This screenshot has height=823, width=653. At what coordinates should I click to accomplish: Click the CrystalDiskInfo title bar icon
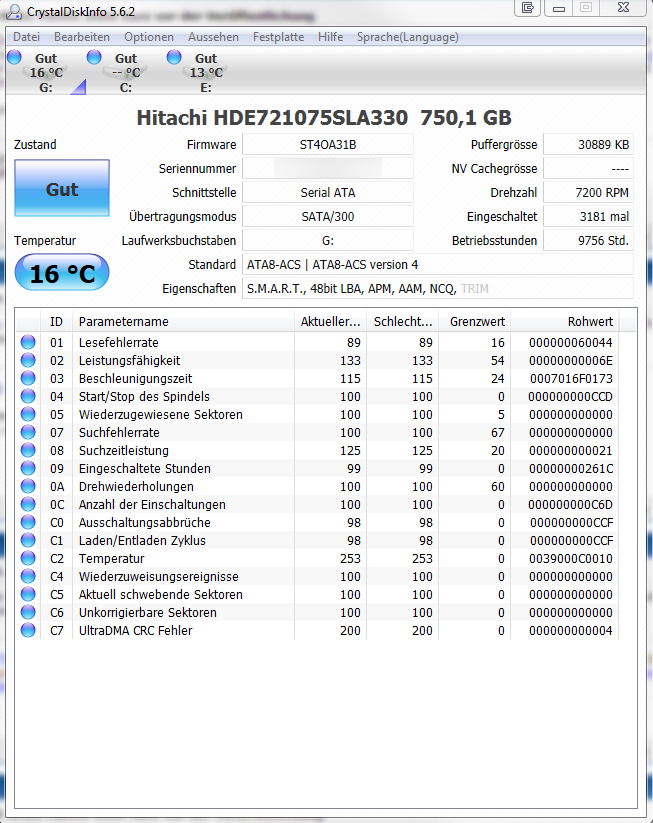pyautogui.click(x=14, y=11)
